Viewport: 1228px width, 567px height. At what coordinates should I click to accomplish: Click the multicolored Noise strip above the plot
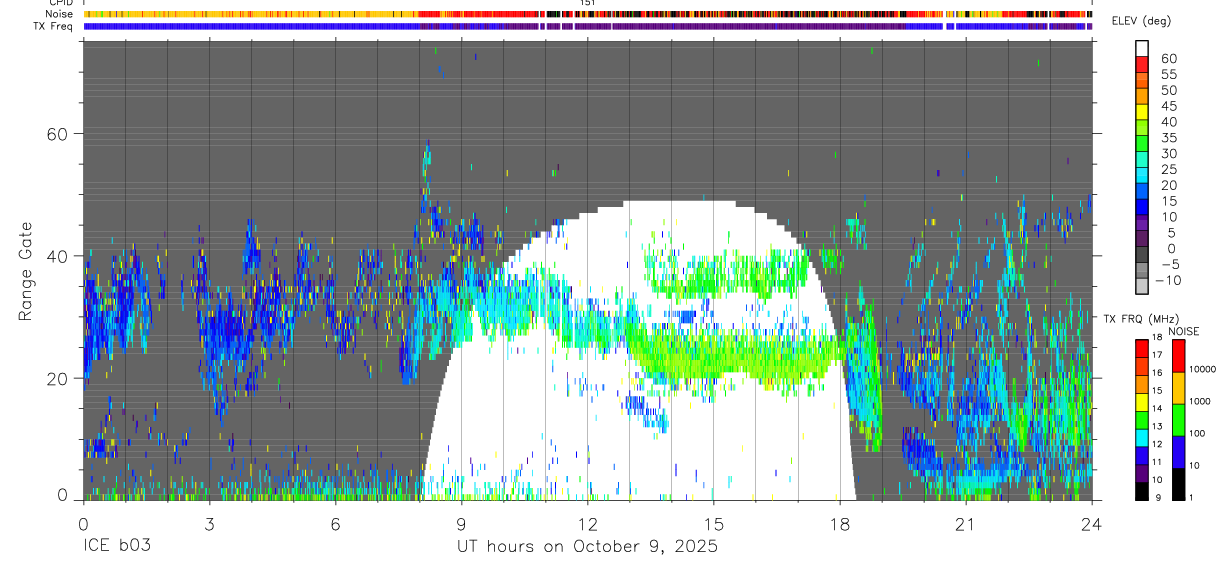(x=587, y=14)
